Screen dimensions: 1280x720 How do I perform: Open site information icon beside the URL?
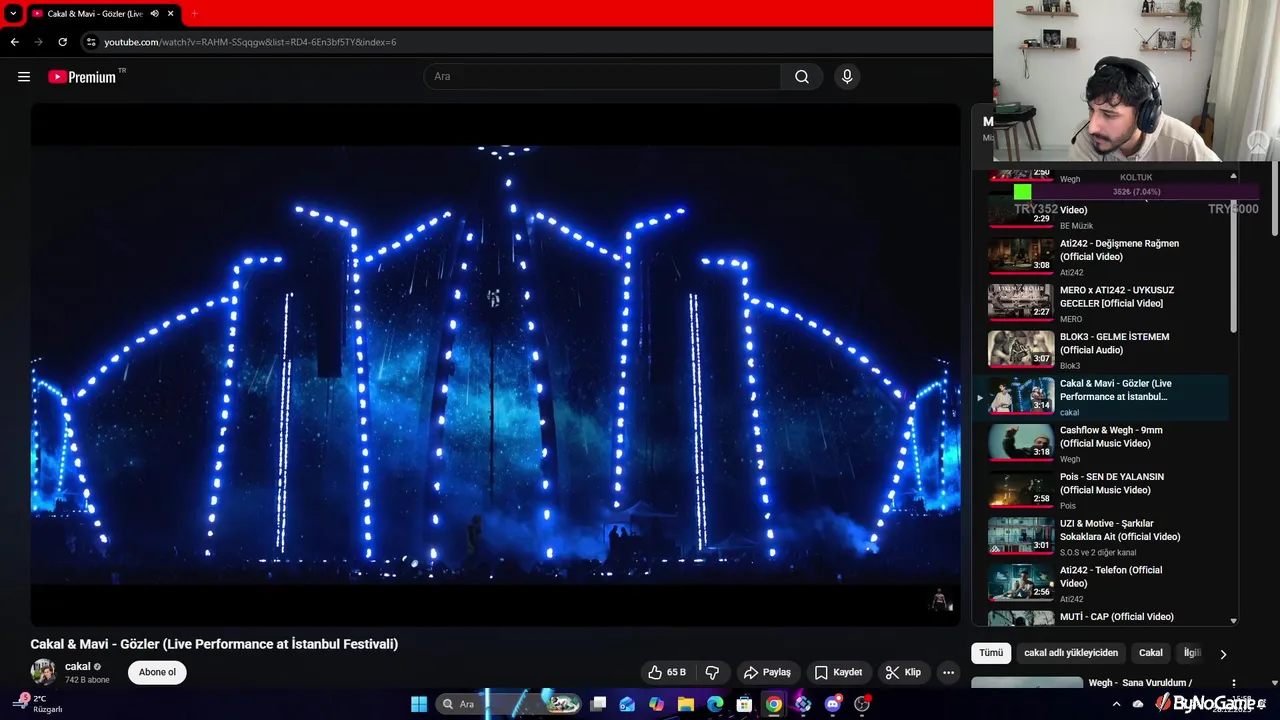[91, 42]
